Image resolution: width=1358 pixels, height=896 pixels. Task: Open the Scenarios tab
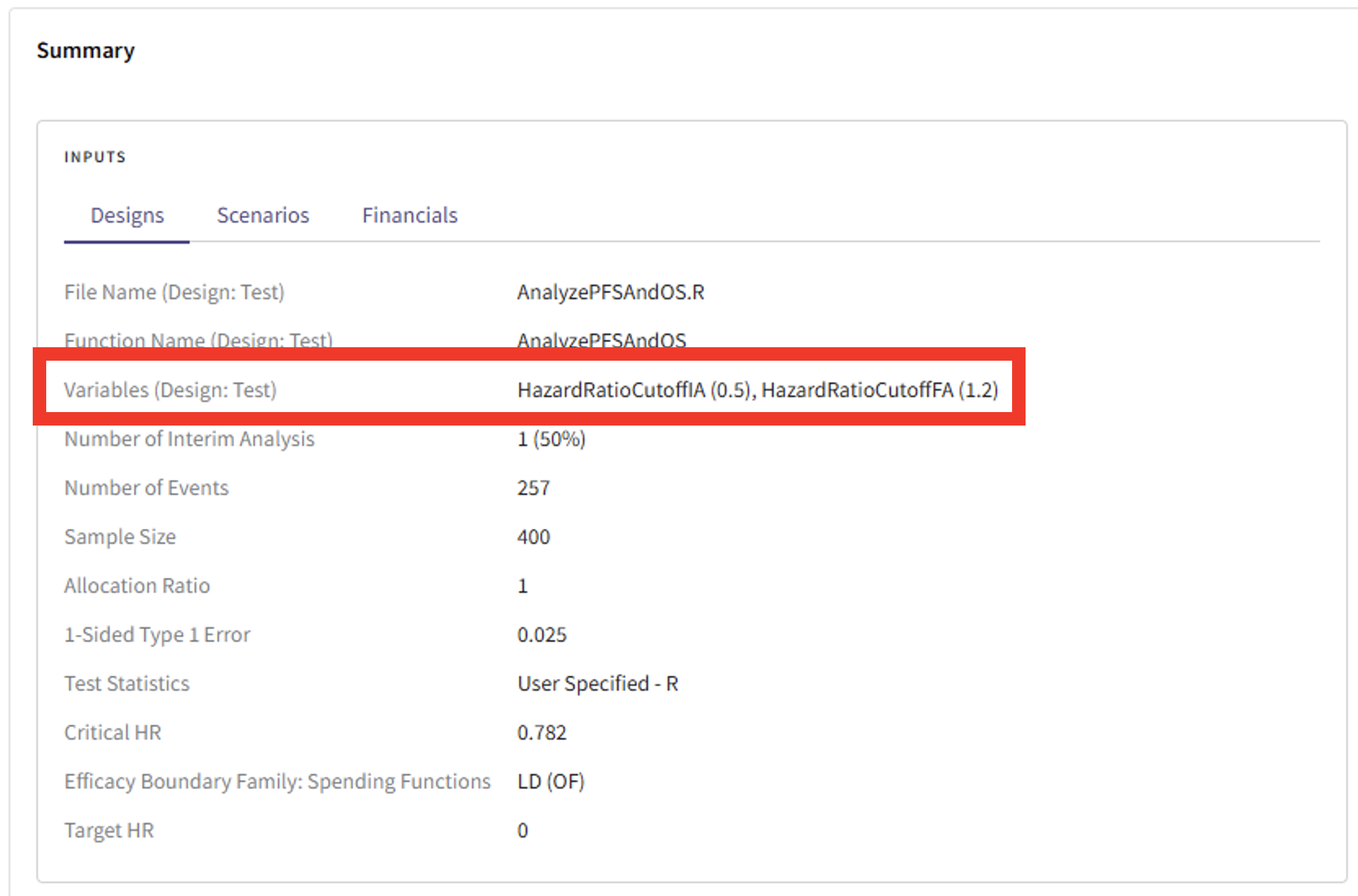[x=262, y=216]
